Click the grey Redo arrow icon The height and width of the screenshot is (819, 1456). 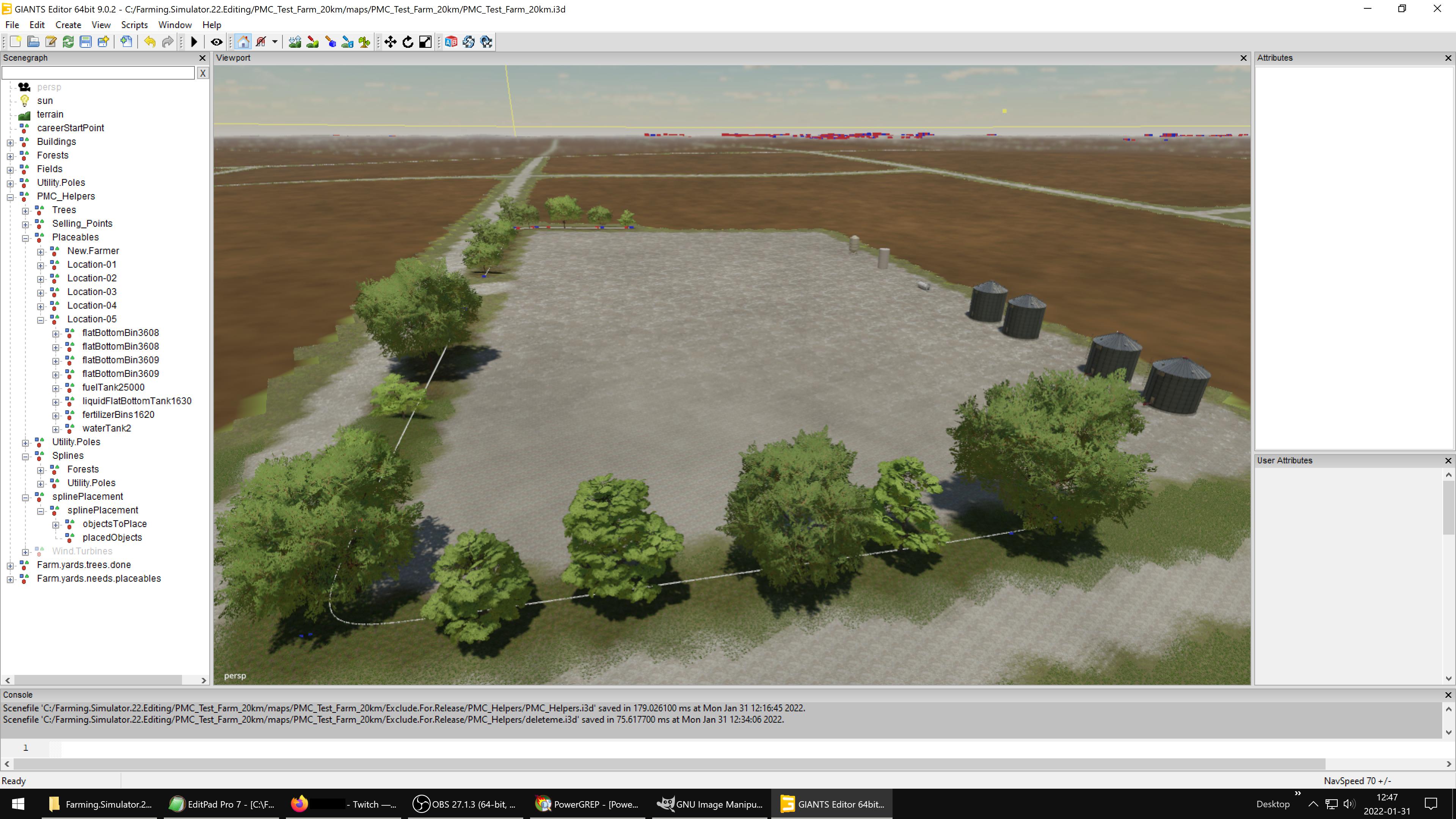click(167, 42)
